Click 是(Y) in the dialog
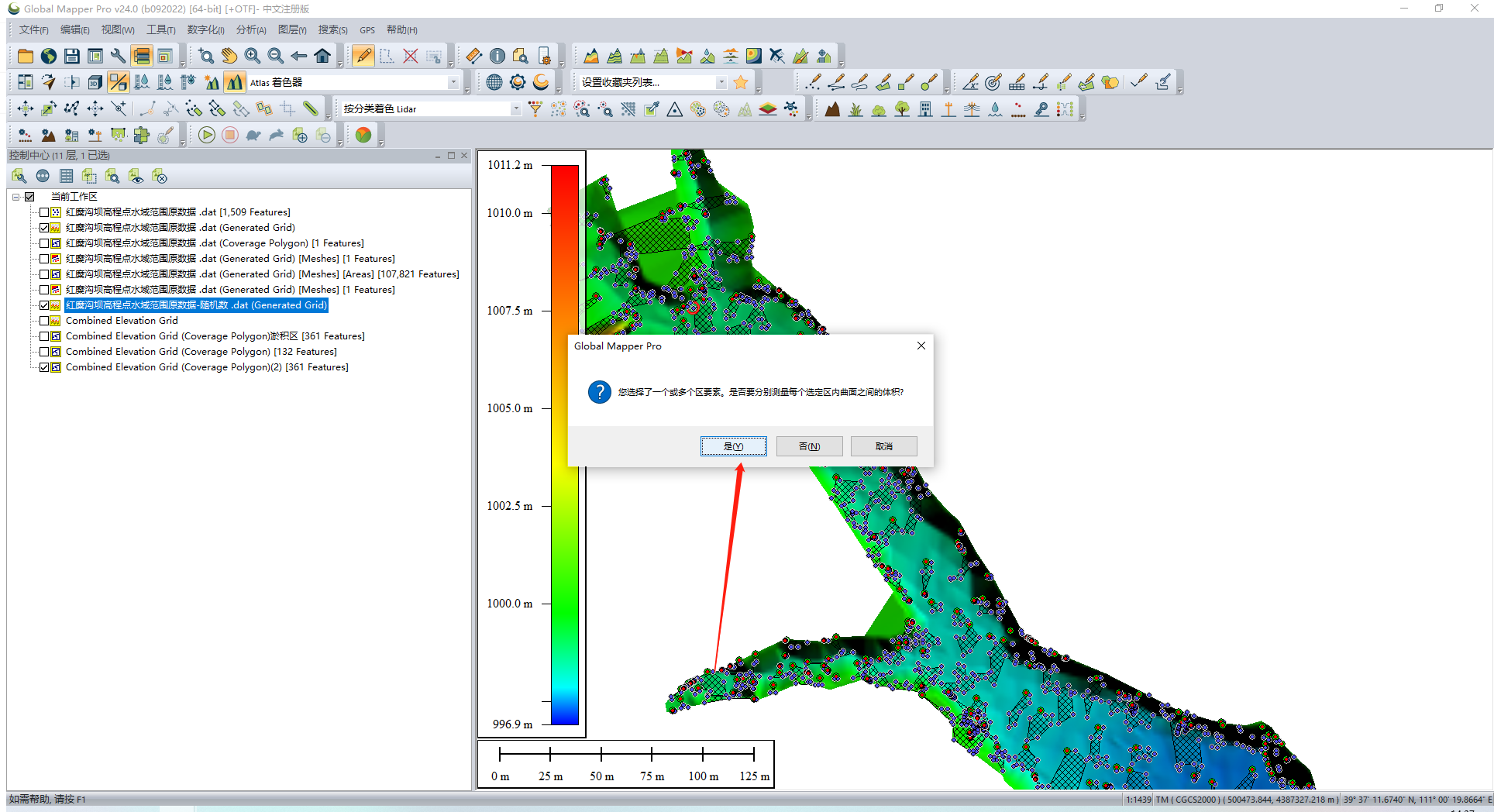Viewport: 1494px width, 812px height. pyautogui.click(x=733, y=446)
